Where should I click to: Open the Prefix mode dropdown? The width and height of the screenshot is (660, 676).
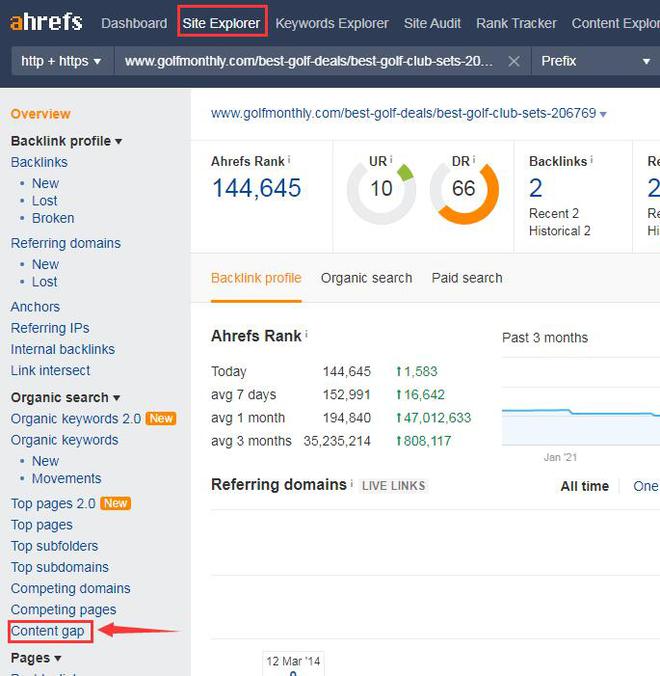[594, 61]
